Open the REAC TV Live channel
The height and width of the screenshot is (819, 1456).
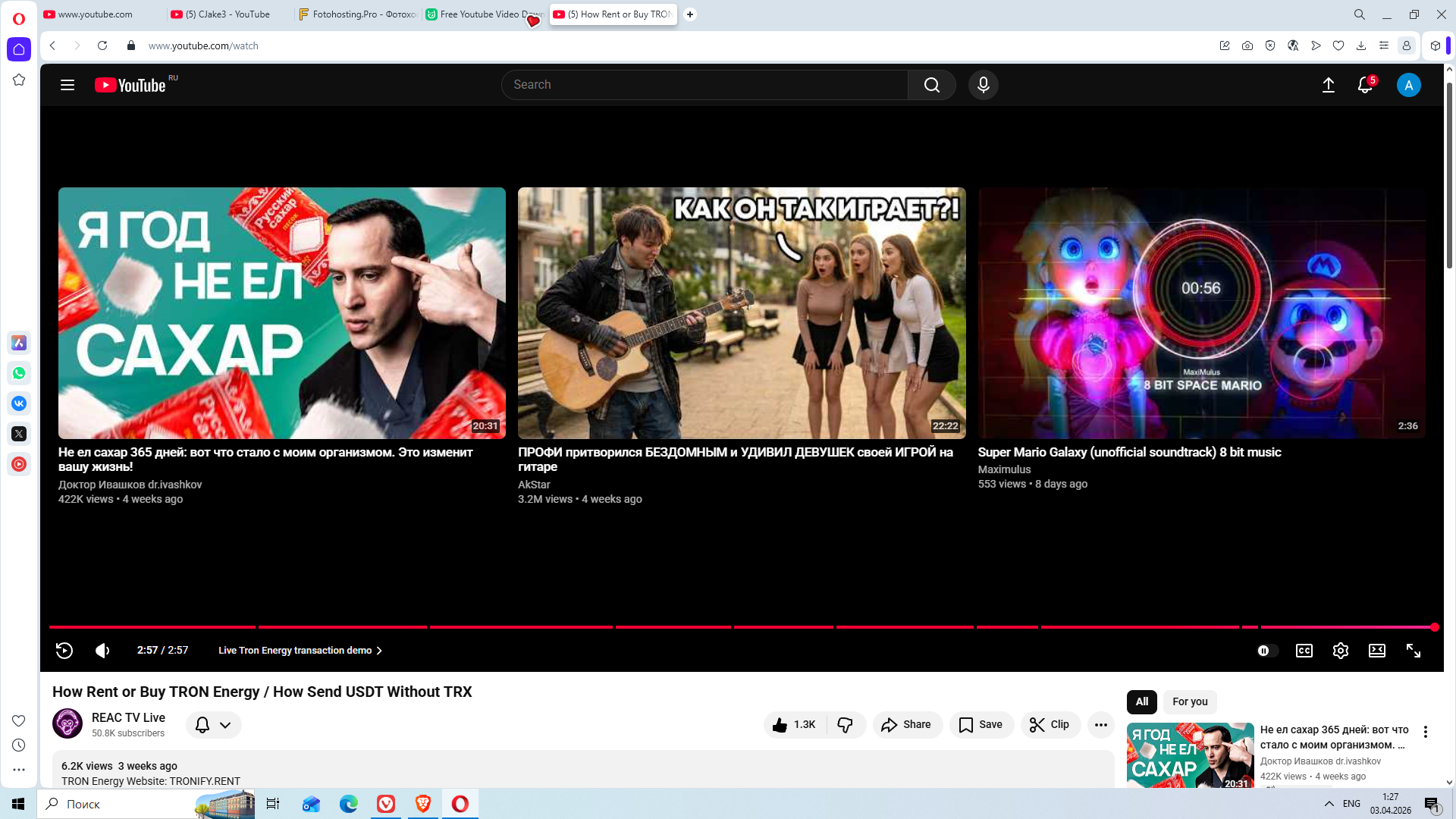[128, 717]
